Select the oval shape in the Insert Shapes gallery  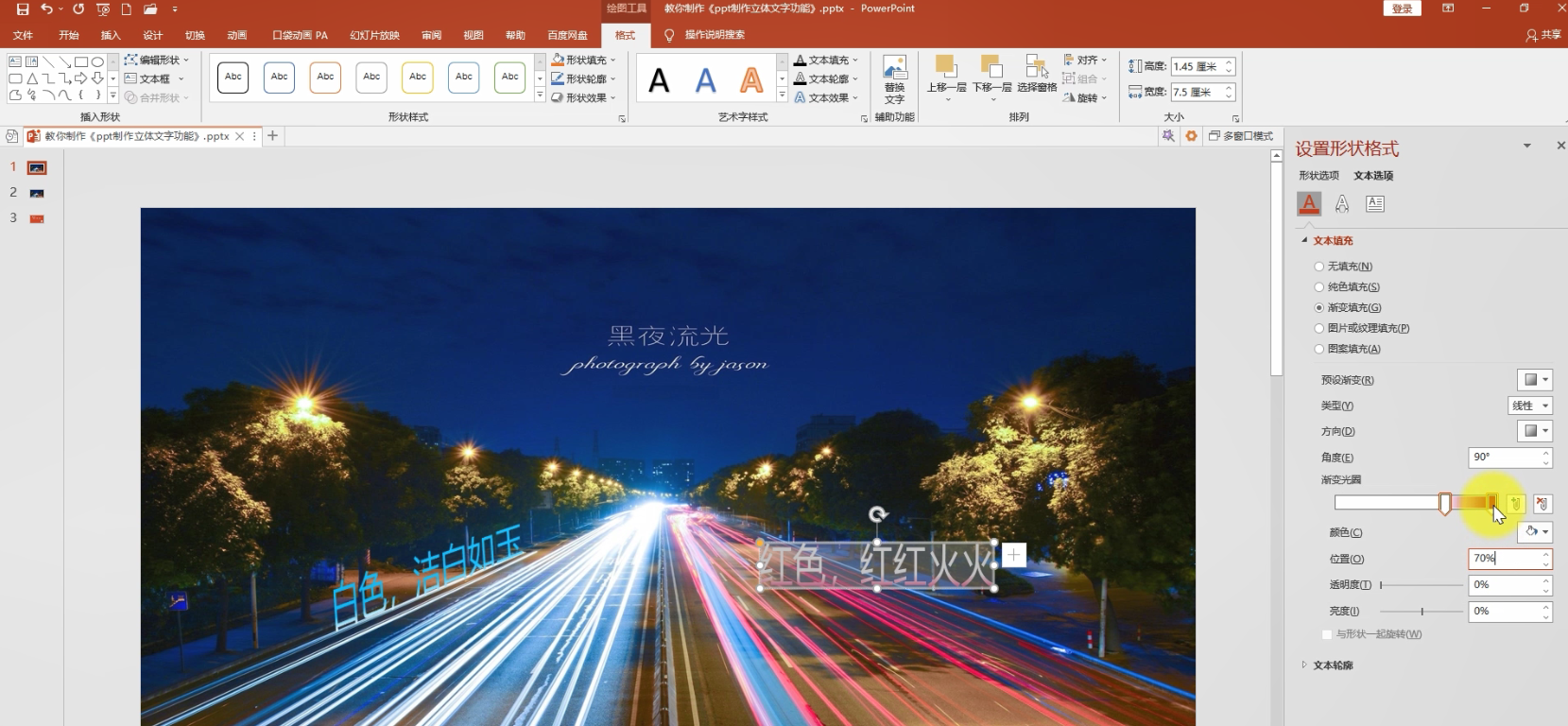click(x=97, y=62)
